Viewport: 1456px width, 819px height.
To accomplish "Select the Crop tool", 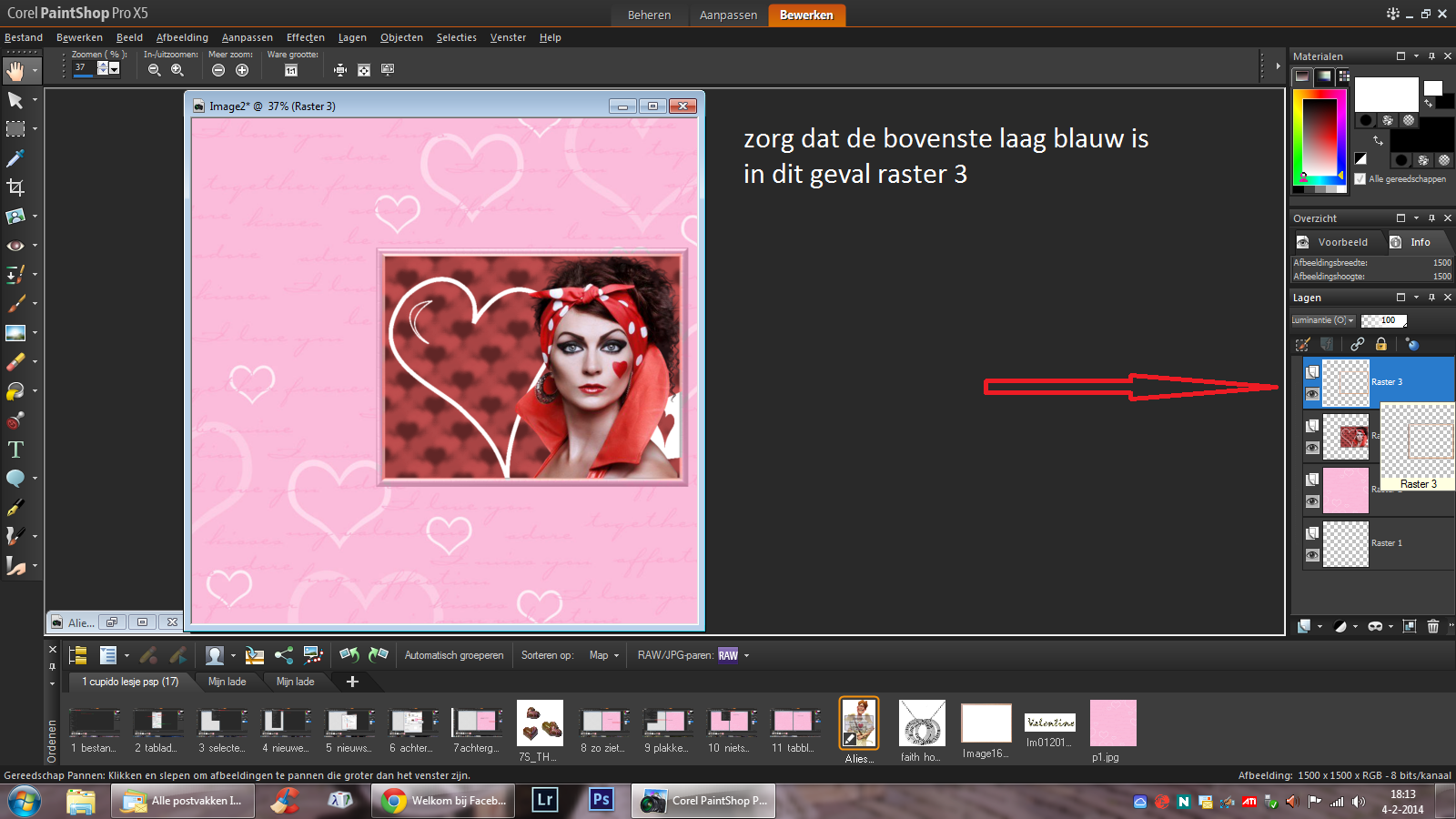I will click(15, 187).
